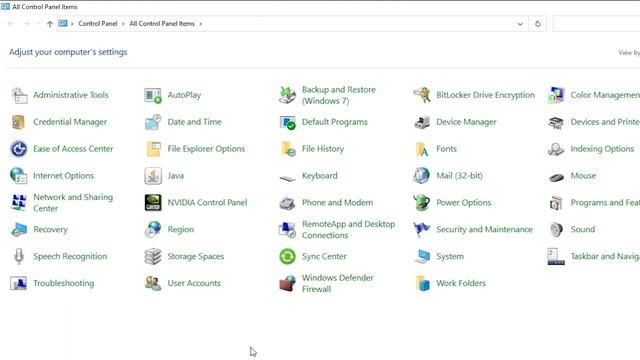Open the Storage Spaces text link

[x=196, y=257]
